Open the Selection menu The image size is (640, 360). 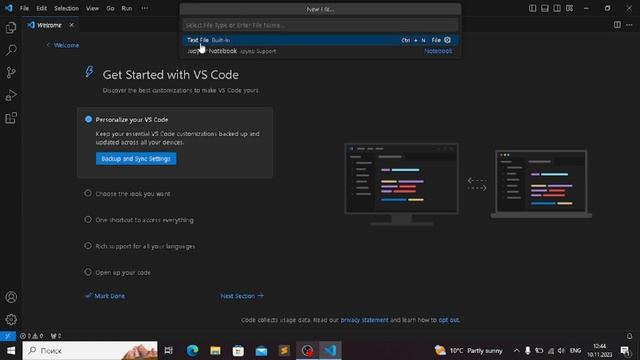(x=66, y=8)
